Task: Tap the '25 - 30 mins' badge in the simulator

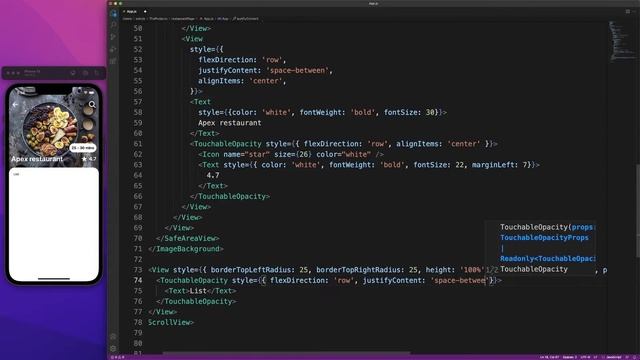Action: (x=83, y=148)
